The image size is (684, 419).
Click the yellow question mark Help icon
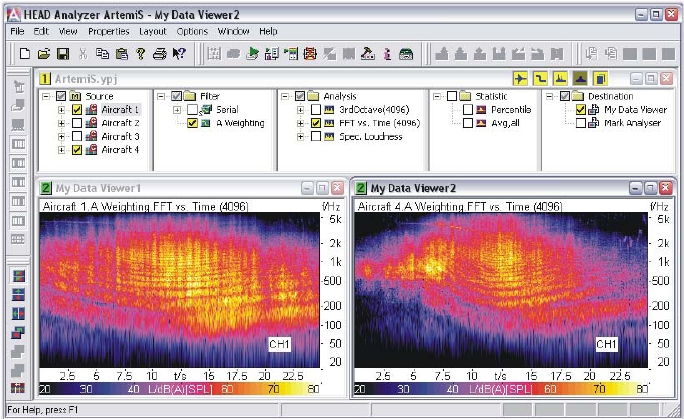point(140,54)
